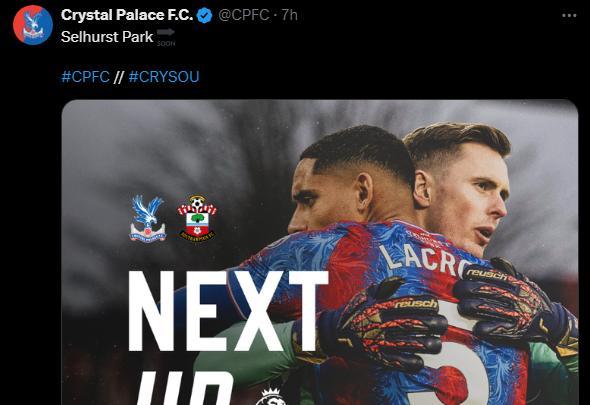590x405 pixels.
Task: Open the tweet via 7h timestamp
Action: coord(290,15)
